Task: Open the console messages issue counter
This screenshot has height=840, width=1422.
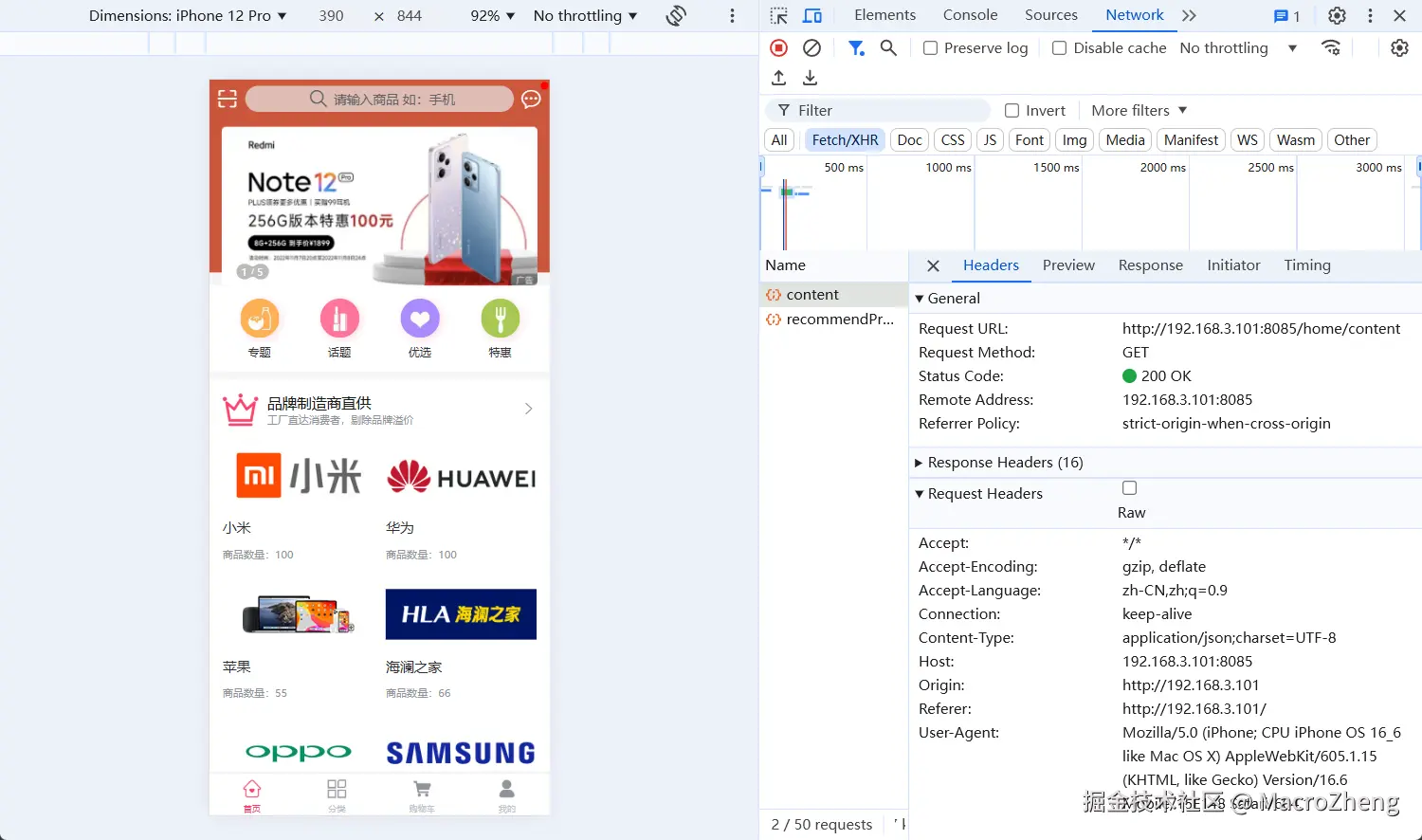Action: tap(1286, 16)
